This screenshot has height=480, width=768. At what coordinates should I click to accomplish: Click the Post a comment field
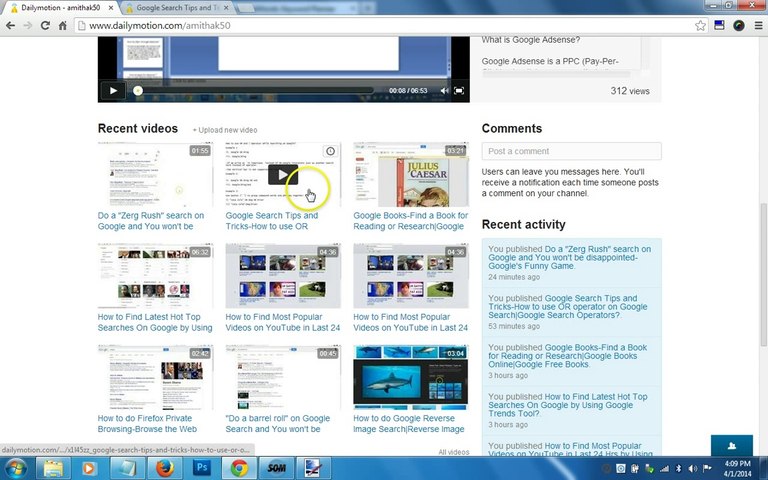[572, 151]
